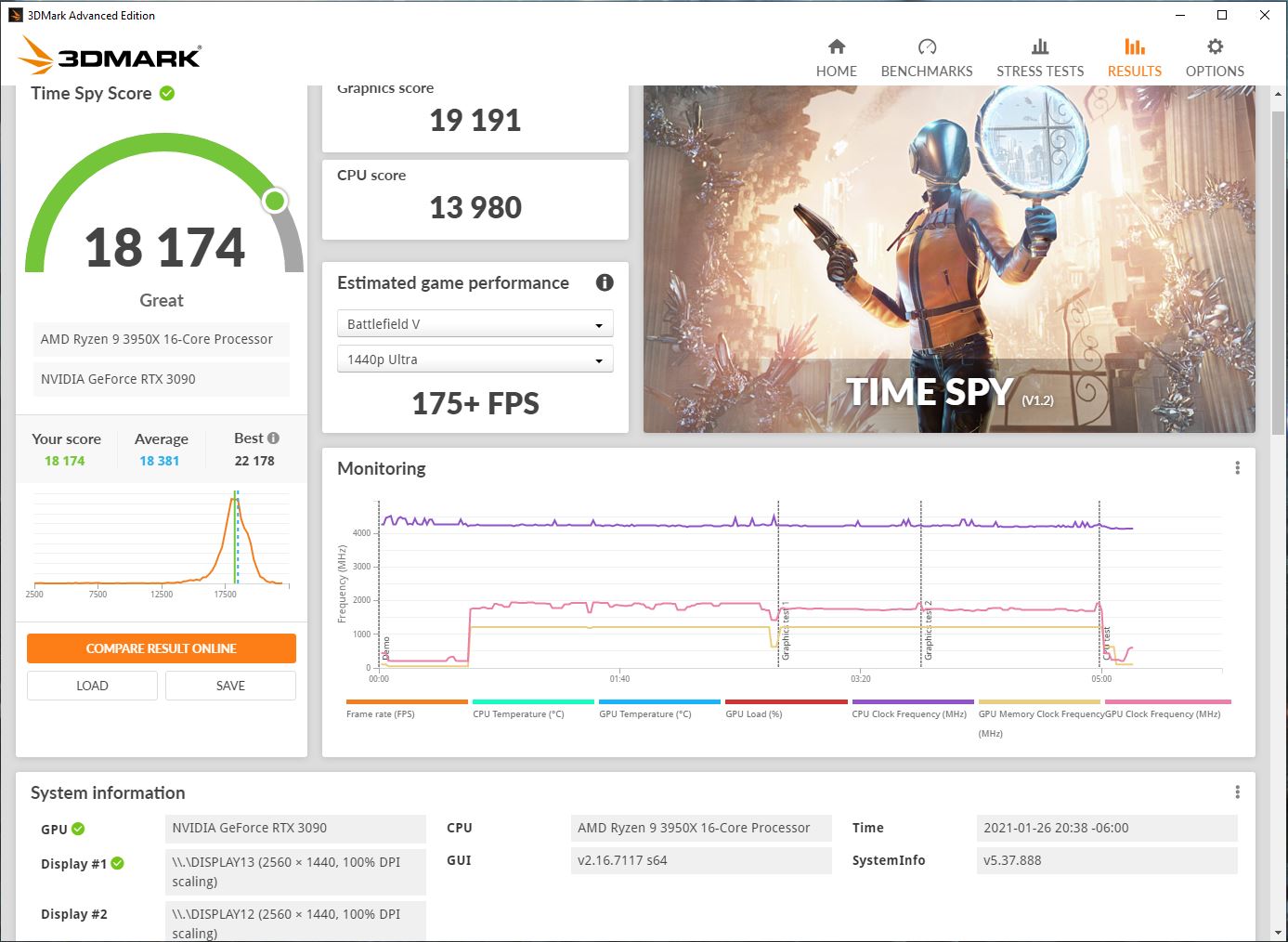Toggle GPU Load (%) legend series
This screenshot has height=942, width=1288.
(x=754, y=713)
